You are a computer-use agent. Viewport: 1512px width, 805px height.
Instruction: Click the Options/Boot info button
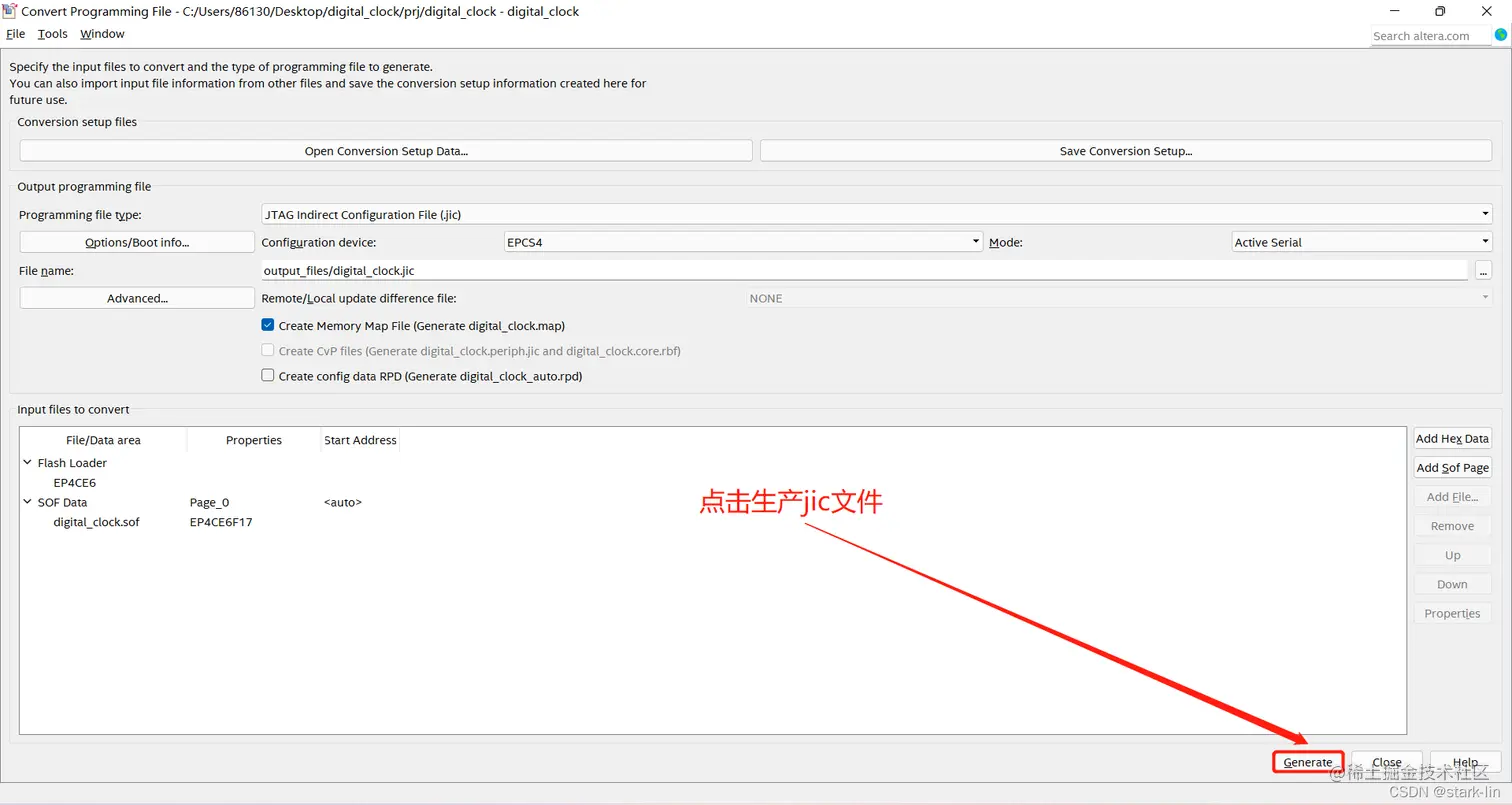(137, 242)
